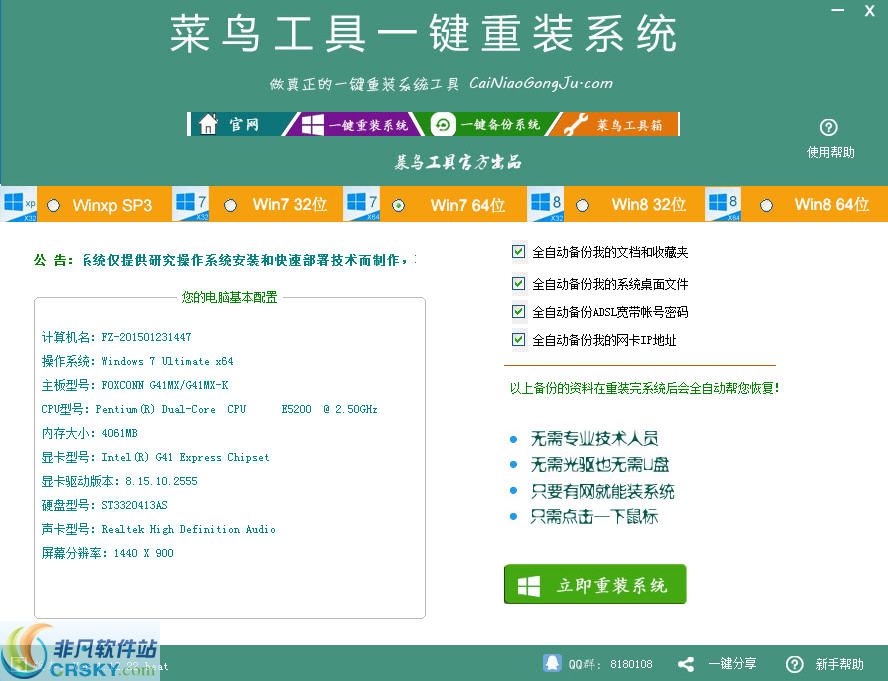The image size is (888, 681).
Task: Click the 一键重装系统 tab
Action: (x=358, y=124)
